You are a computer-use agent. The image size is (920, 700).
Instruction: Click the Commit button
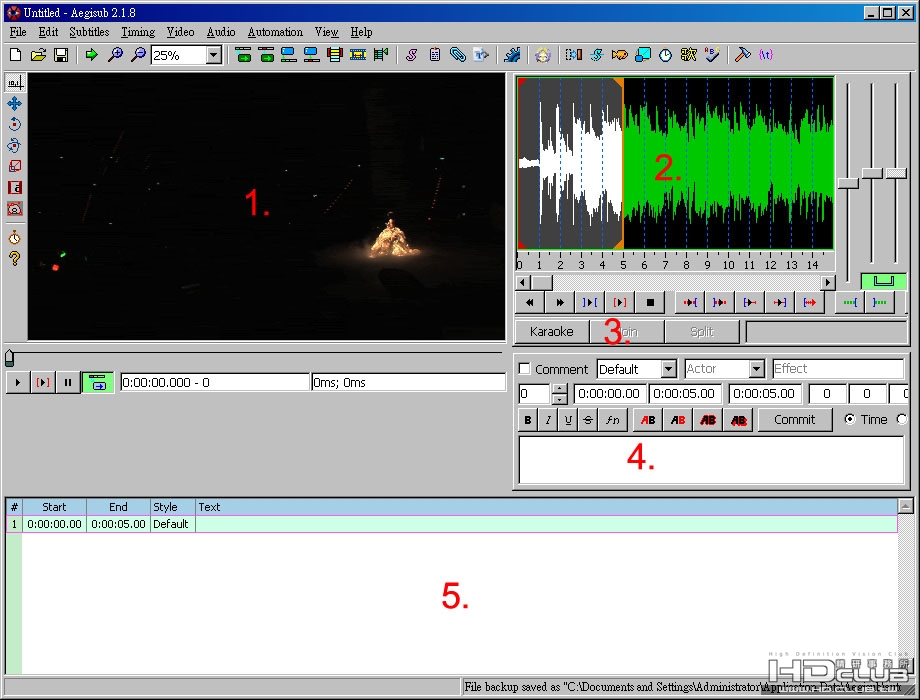pos(794,420)
